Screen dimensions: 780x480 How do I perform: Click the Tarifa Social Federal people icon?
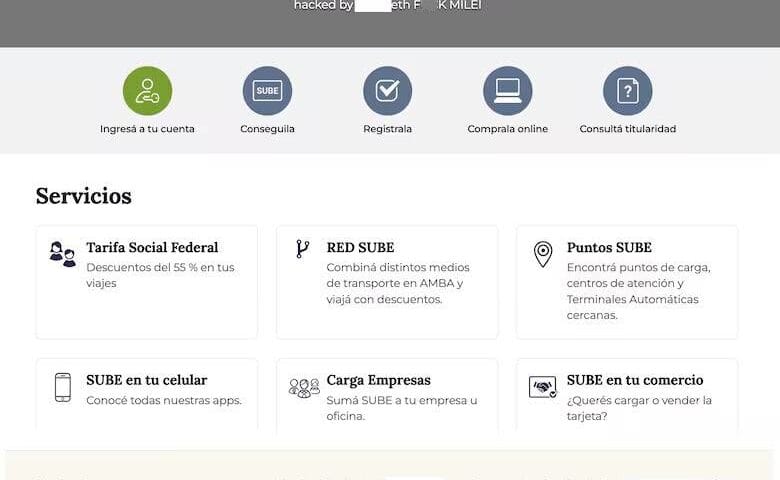click(x=62, y=254)
